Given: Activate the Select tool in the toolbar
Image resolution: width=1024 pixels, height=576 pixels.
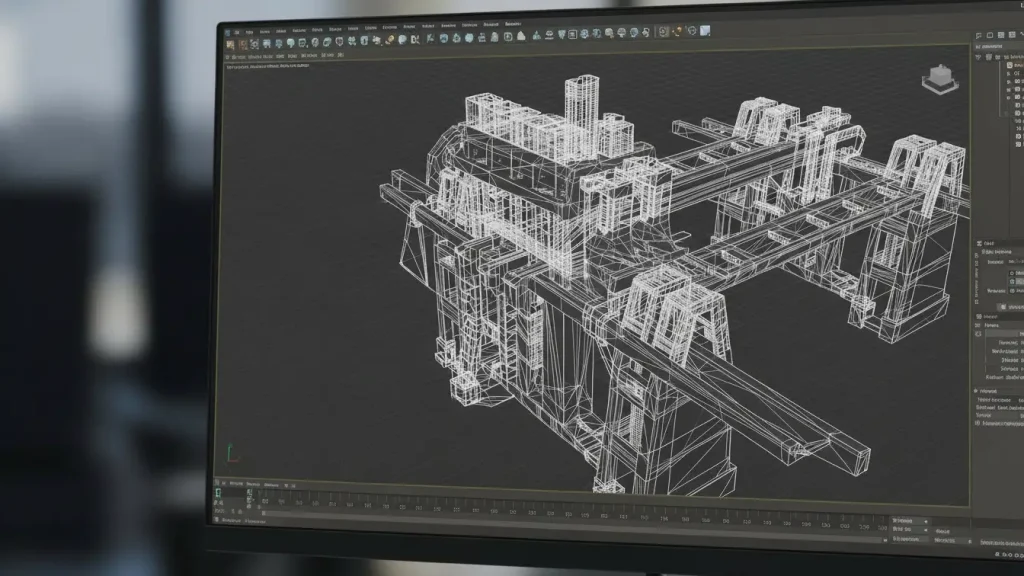Looking at the screenshot, I should [233, 42].
